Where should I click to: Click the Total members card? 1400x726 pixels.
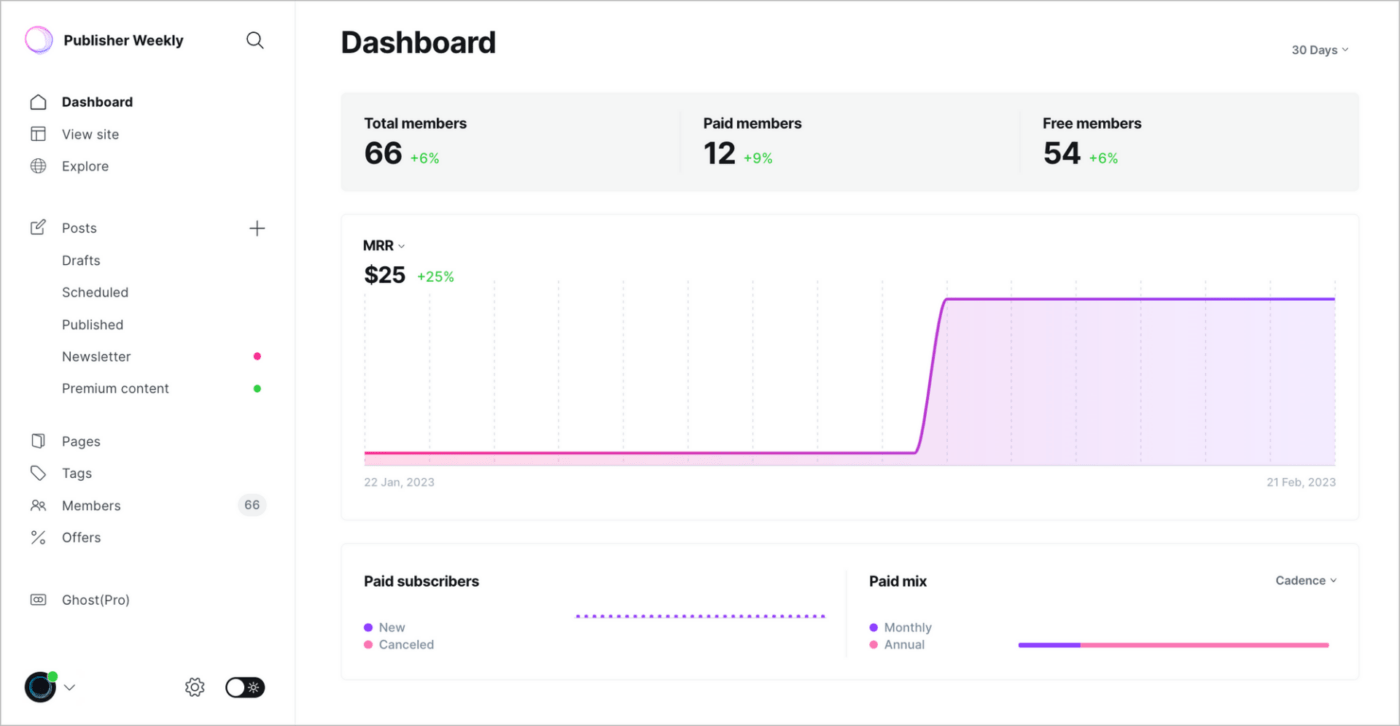(x=510, y=141)
